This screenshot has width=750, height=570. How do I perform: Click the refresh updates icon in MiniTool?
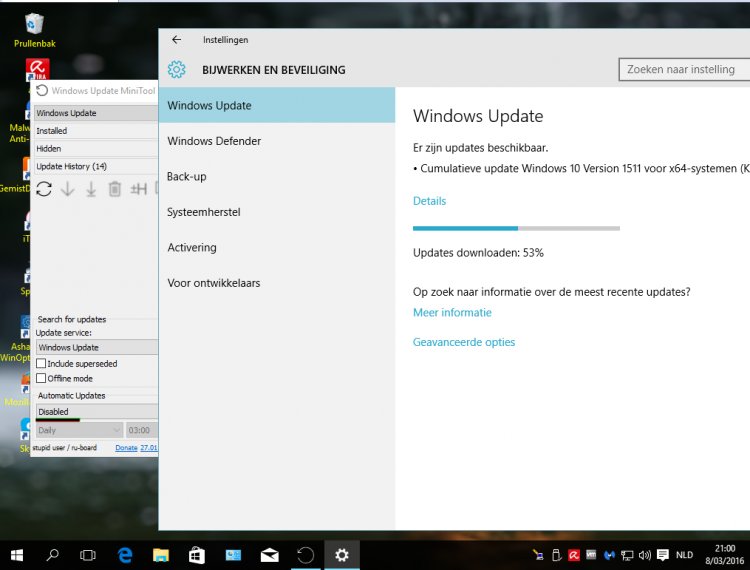coord(44,189)
